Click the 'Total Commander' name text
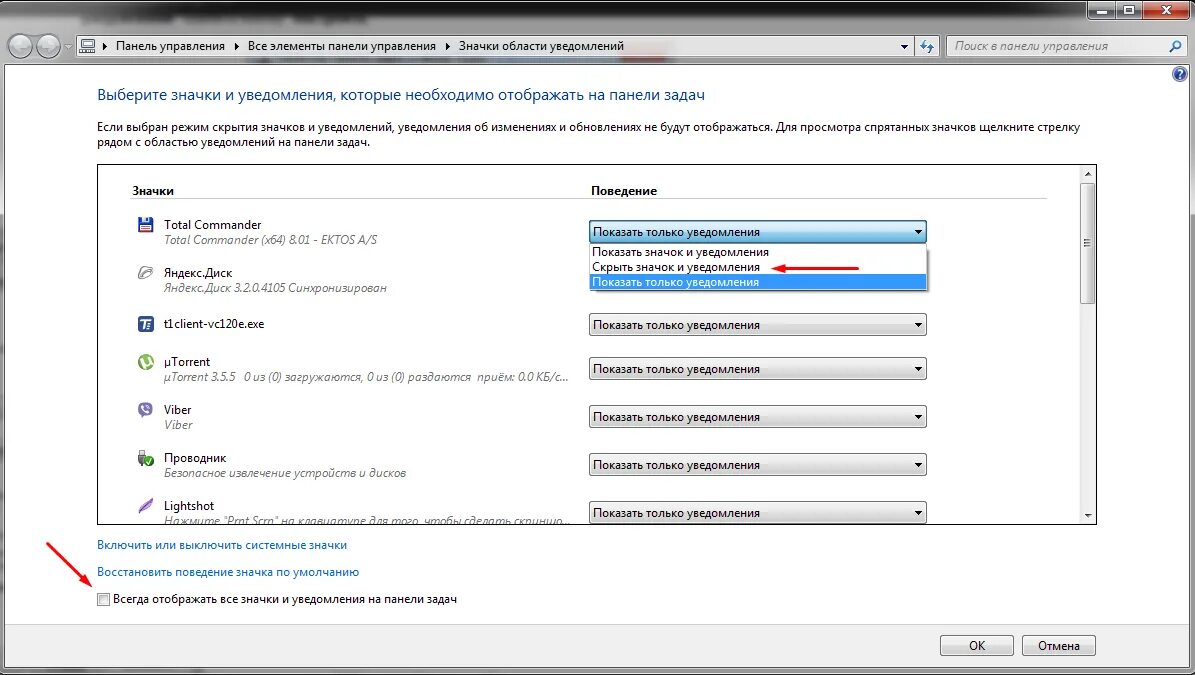The height and width of the screenshot is (675, 1195). [x=213, y=225]
